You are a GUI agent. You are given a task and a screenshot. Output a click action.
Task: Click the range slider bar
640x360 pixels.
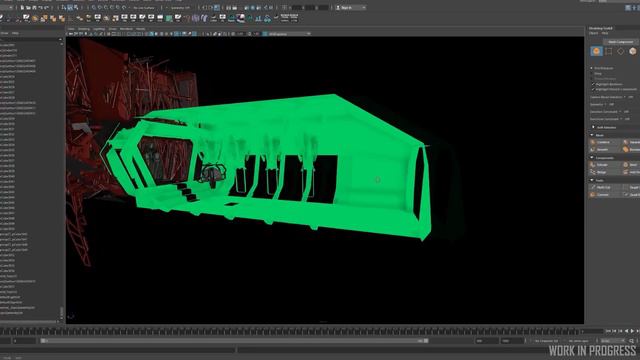point(235,341)
